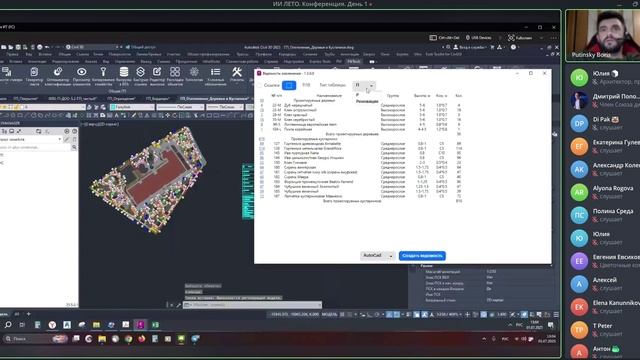Select participant Полина Среда

[604, 215]
